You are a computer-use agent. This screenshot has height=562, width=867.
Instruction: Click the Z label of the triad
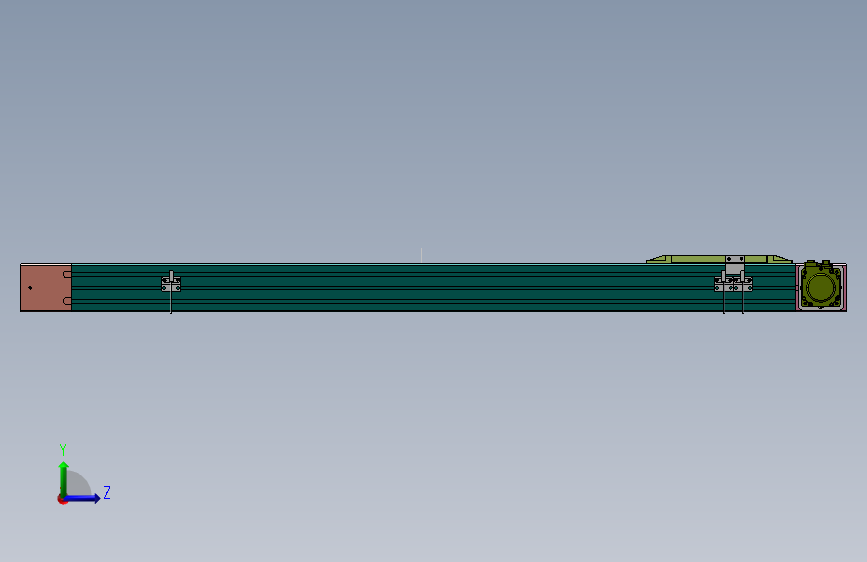click(x=107, y=492)
